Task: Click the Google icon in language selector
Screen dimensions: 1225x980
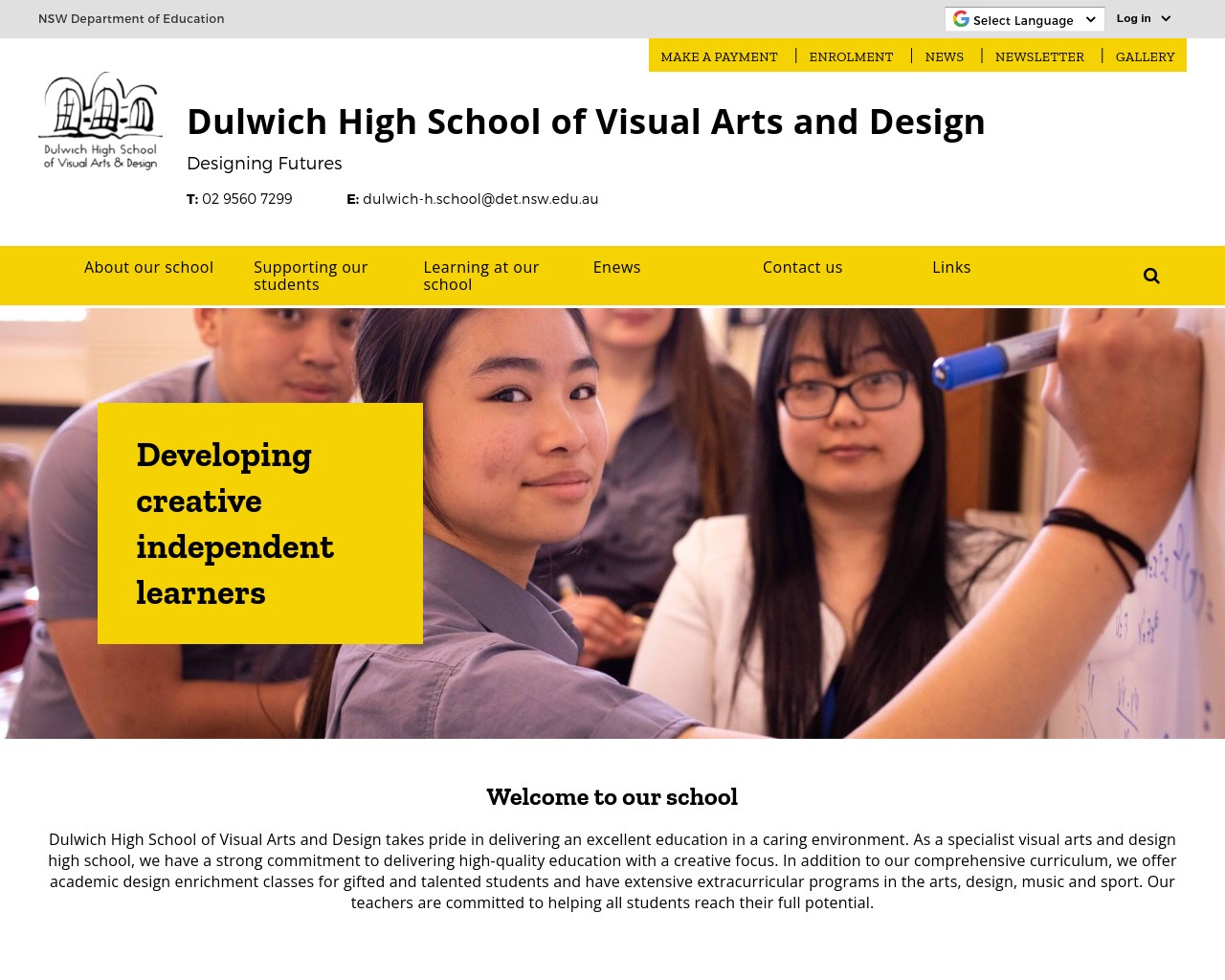Action: [x=961, y=19]
